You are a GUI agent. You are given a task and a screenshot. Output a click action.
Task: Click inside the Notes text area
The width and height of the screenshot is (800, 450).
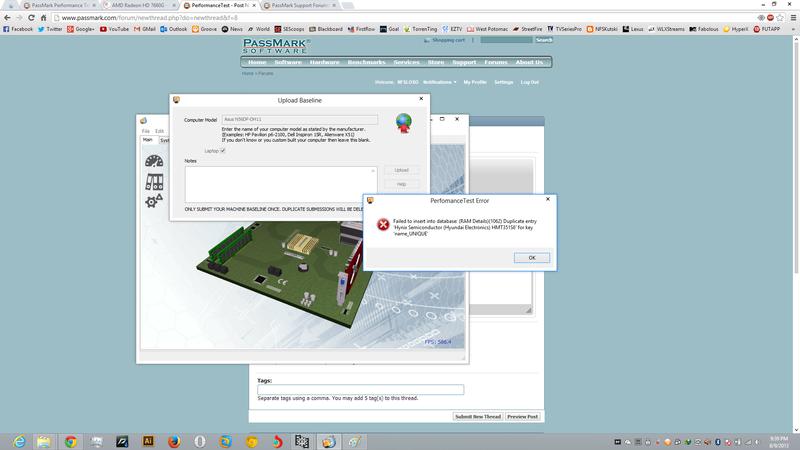tap(281, 184)
